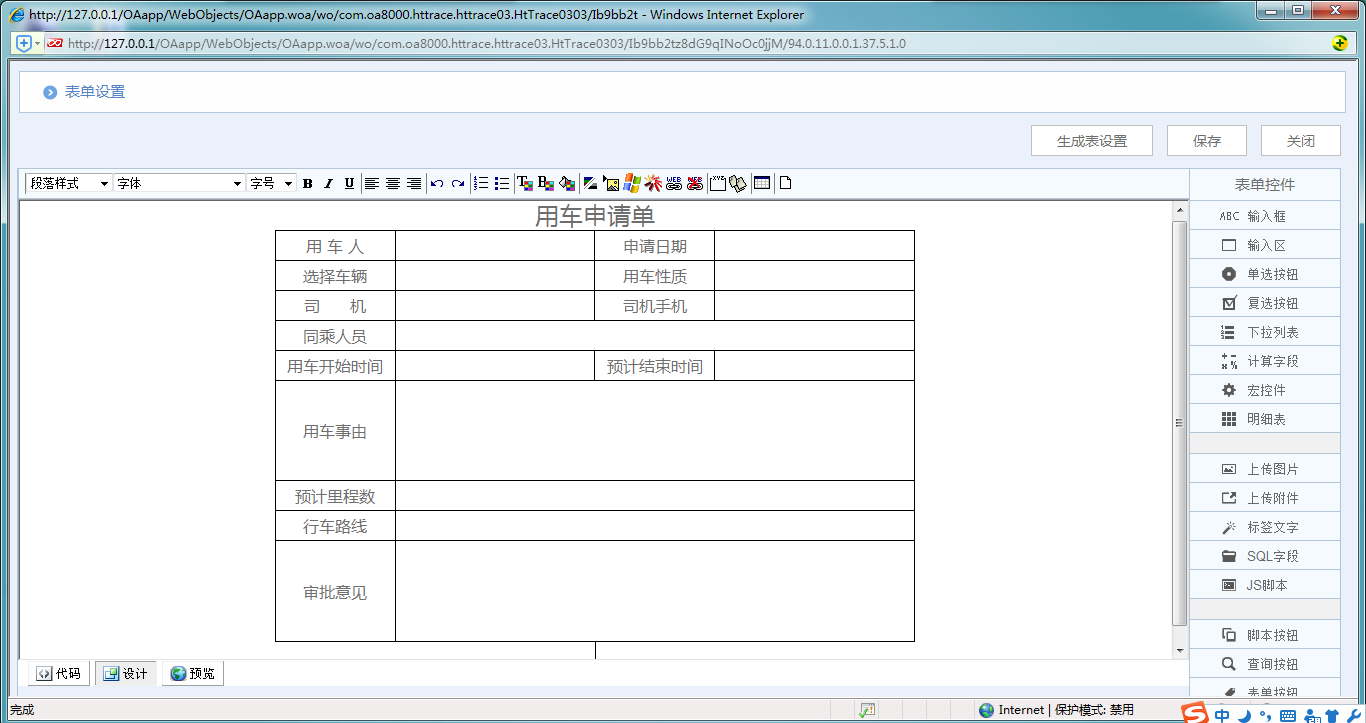
Task: Insert a numbered list
Action: (481, 183)
